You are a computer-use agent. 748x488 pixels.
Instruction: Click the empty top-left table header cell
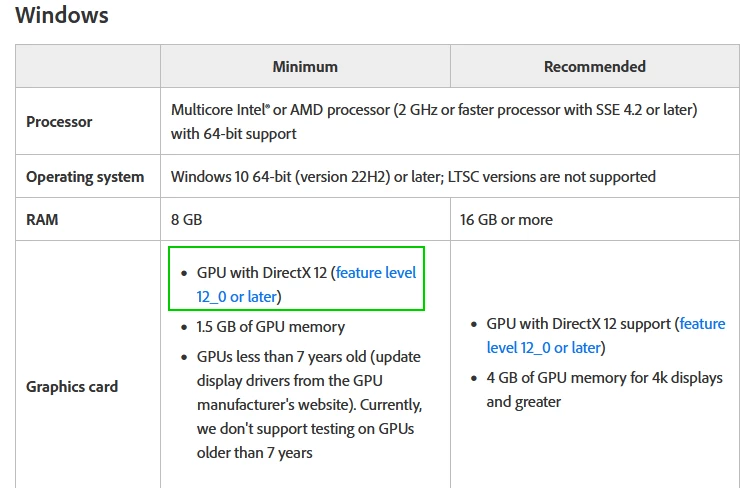pyautogui.click(x=88, y=66)
